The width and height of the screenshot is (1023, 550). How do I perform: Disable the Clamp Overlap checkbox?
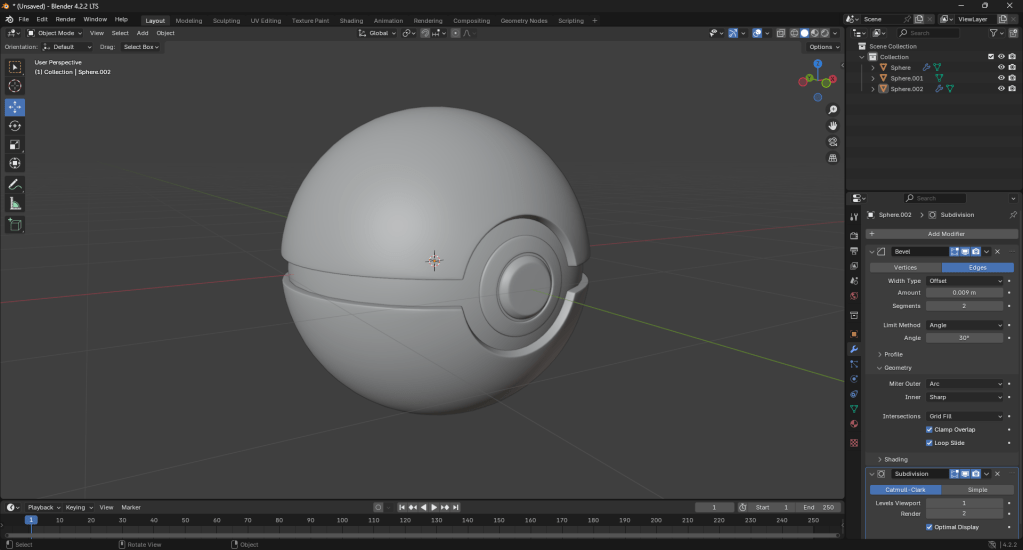[930, 430]
